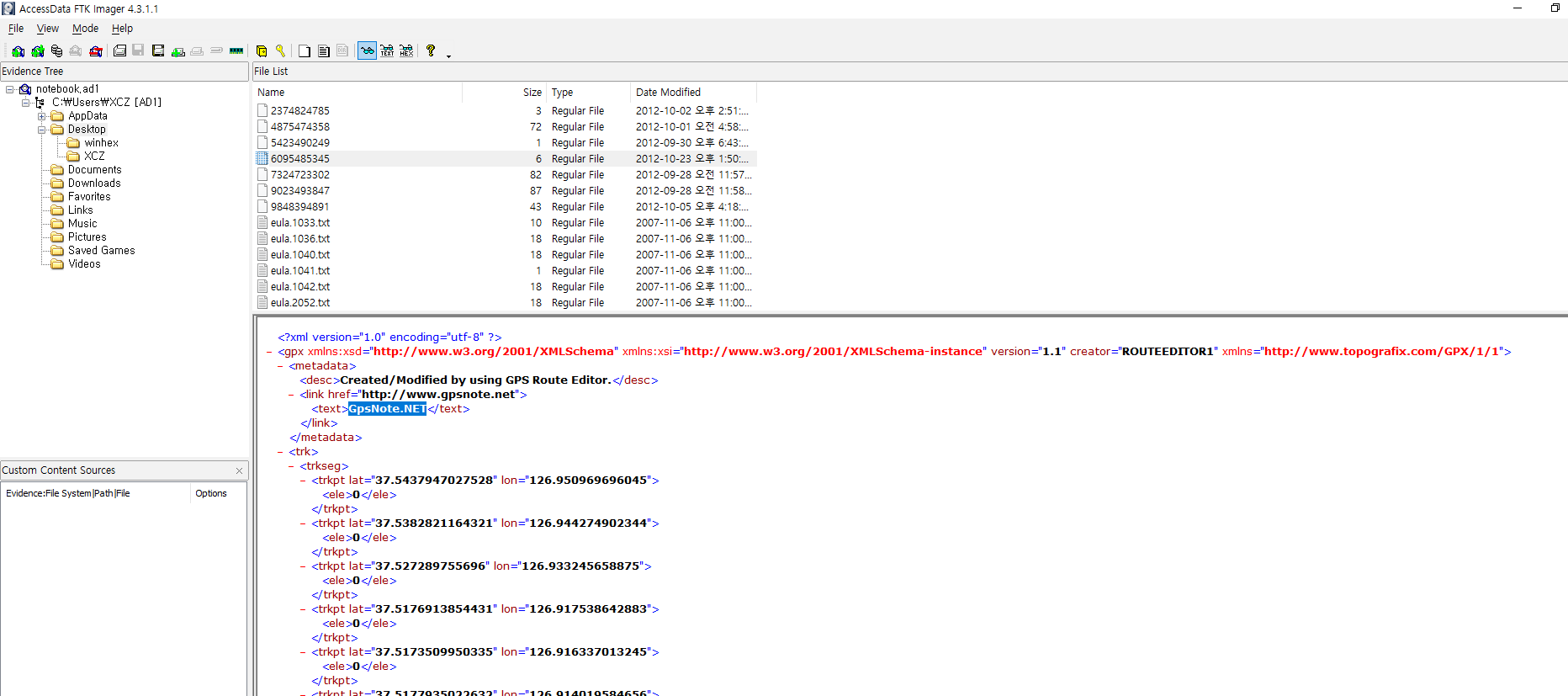Viewport: 1568px width, 696px height.
Task: Open the toolbar options dropdown arrow
Action: [448, 56]
